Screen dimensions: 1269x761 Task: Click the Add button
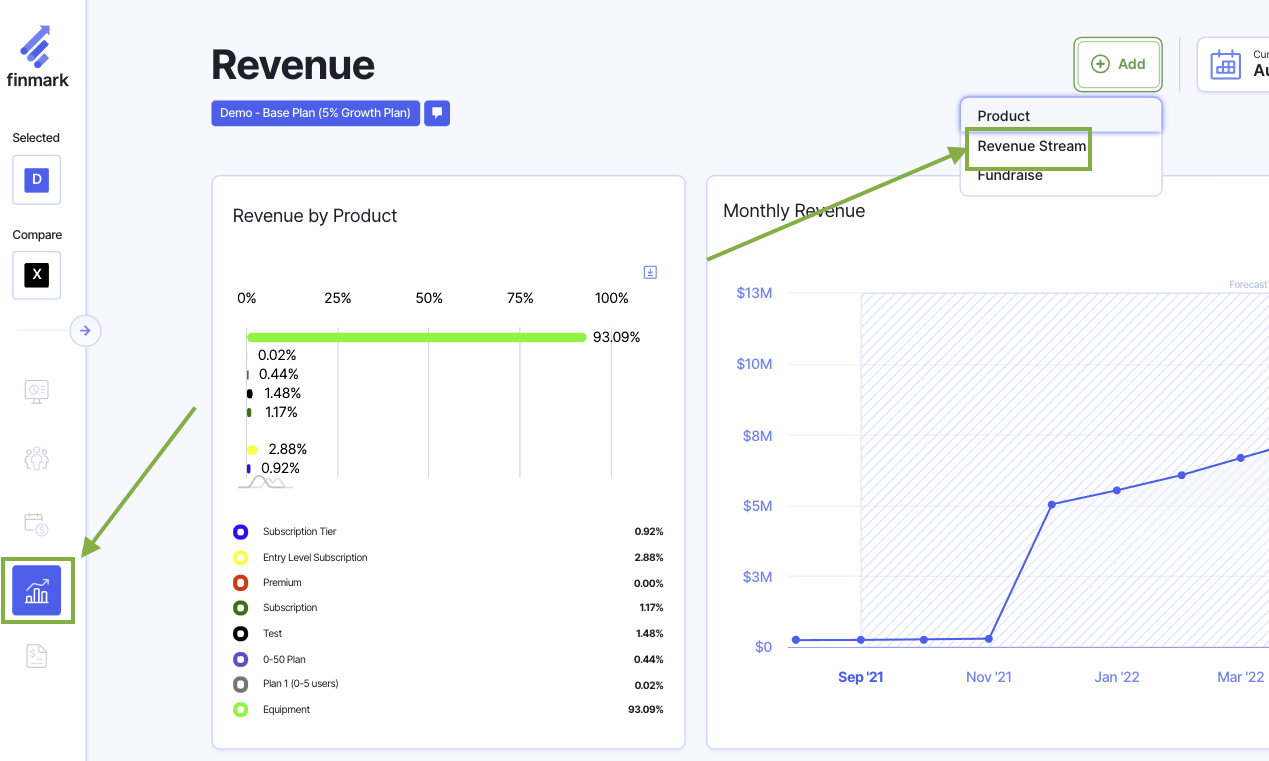point(1118,64)
